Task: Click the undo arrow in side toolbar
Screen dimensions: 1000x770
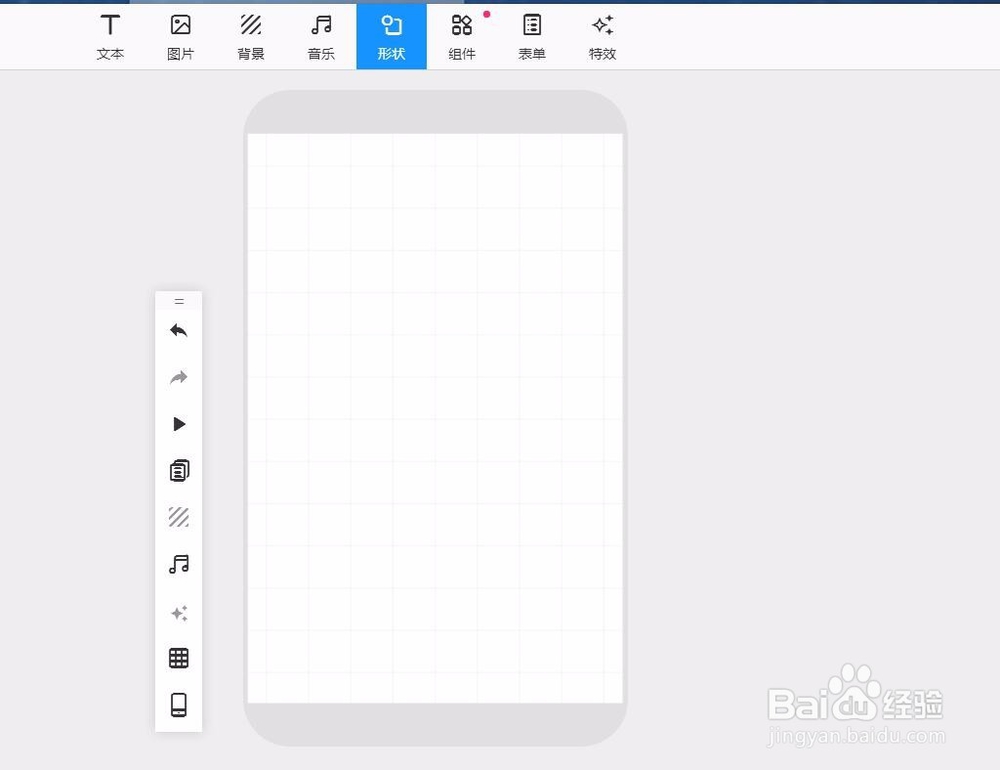Action: pos(179,330)
